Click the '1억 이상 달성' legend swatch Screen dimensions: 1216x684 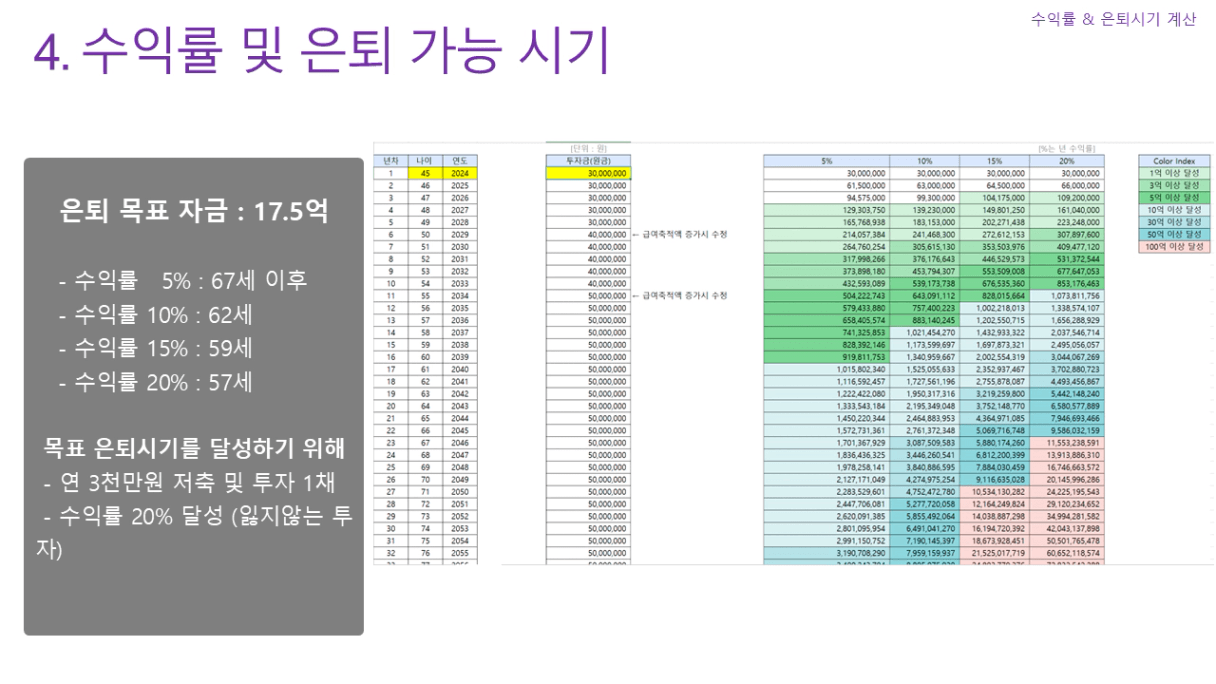pyautogui.click(x=1175, y=173)
